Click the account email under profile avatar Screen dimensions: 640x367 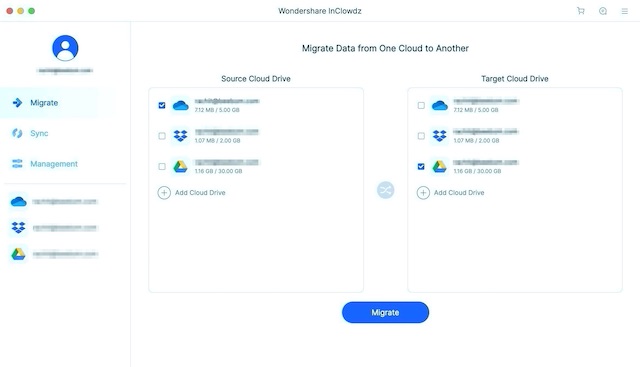click(x=65, y=71)
